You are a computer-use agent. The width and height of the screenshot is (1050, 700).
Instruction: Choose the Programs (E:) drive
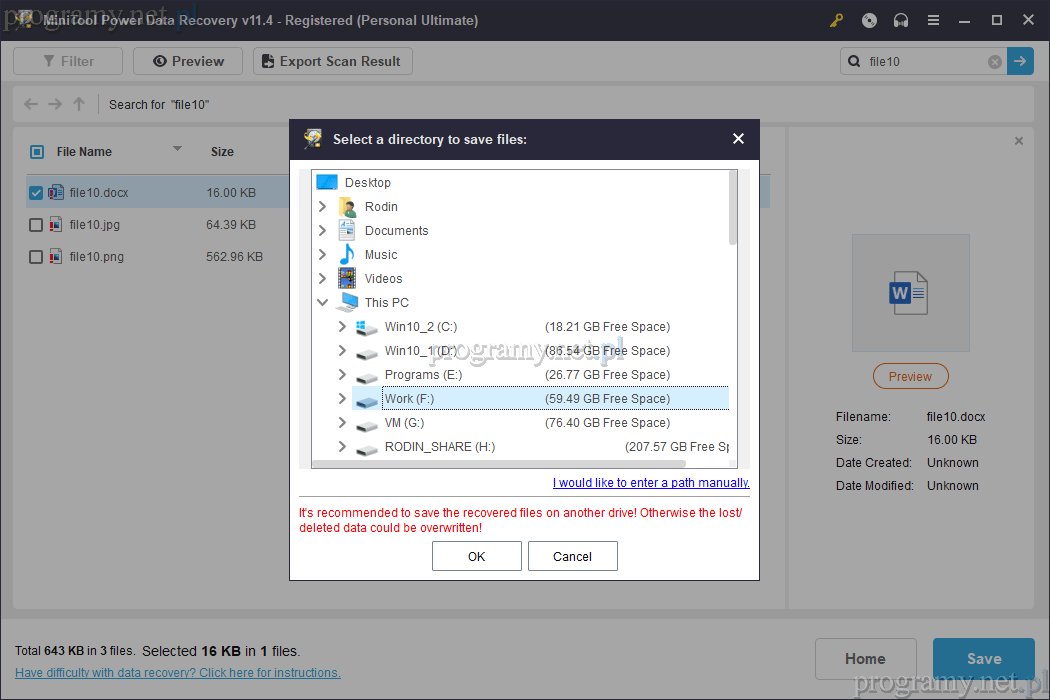(423, 375)
